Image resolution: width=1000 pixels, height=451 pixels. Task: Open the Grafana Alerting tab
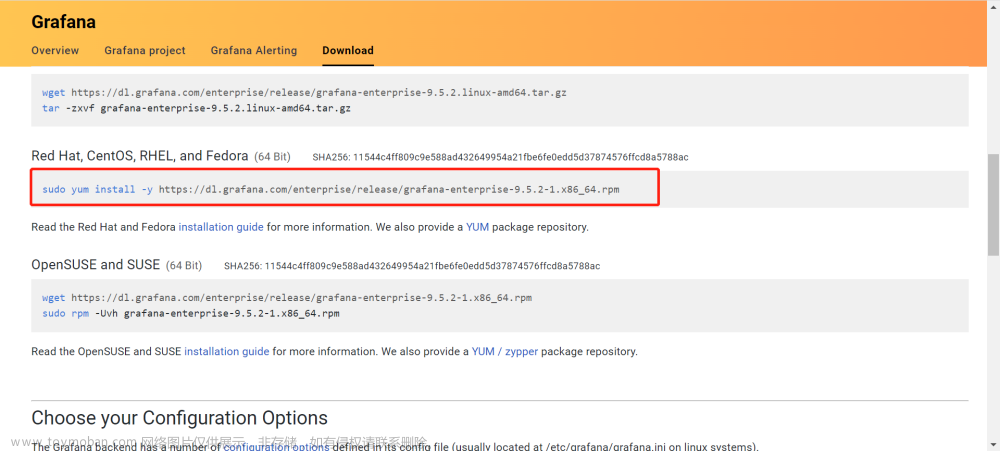254,50
